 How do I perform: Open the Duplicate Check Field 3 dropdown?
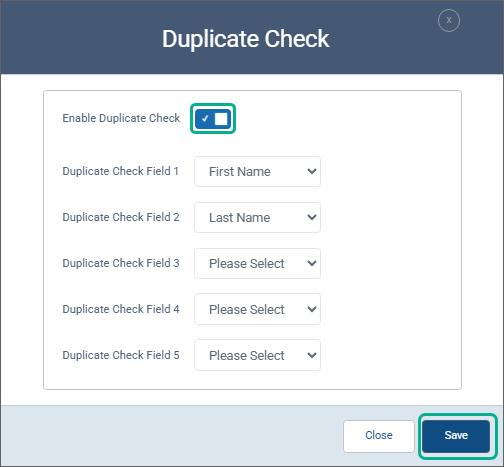[257, 263]
